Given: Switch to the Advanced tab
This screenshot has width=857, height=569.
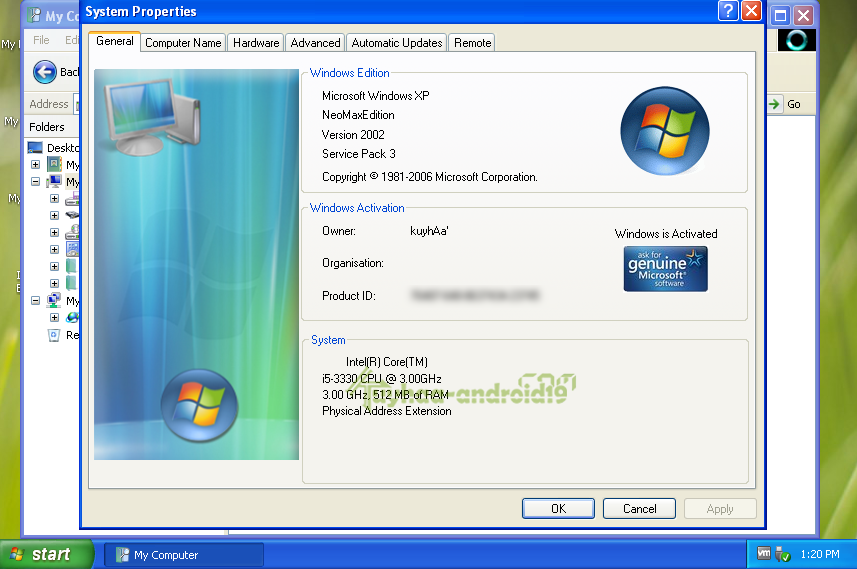Looking at the screenshot, I should pos(315,43).
